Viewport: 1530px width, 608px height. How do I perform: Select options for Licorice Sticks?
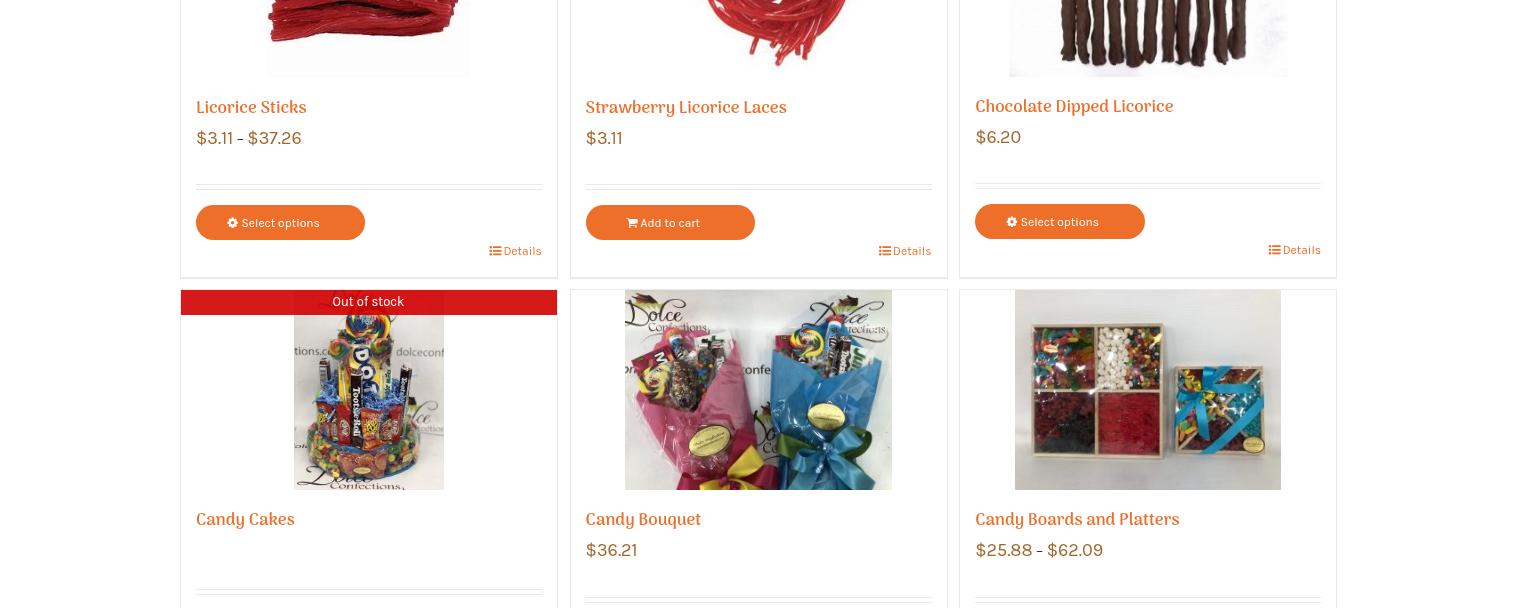[x=280, y=222]
